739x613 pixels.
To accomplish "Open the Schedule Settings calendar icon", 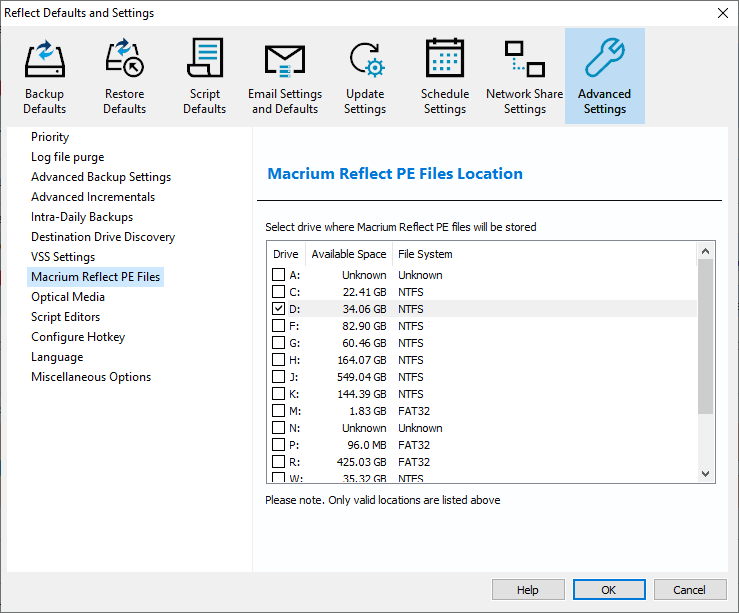I will coord(445,60).
